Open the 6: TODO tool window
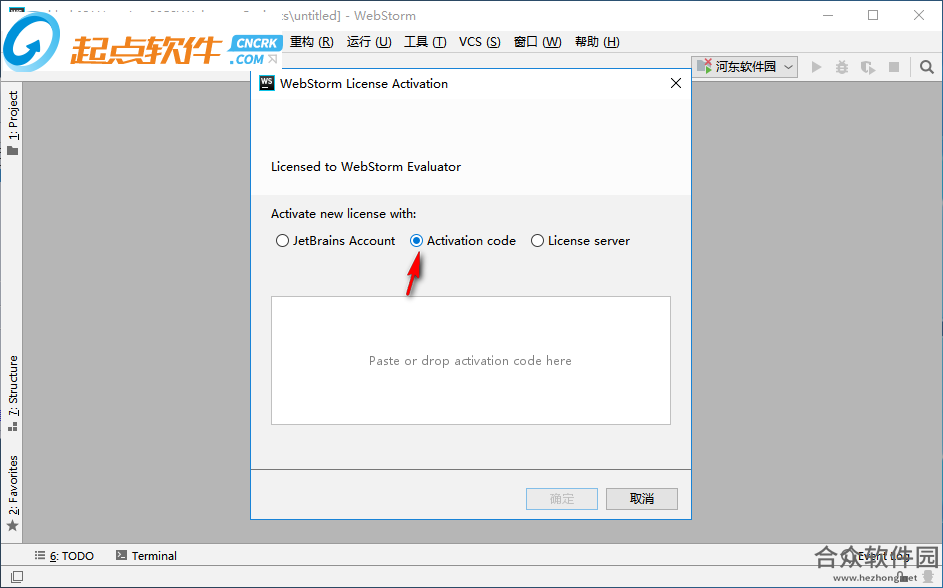The height and width of the screenshot is (588, 943). (x=64, y=556)
